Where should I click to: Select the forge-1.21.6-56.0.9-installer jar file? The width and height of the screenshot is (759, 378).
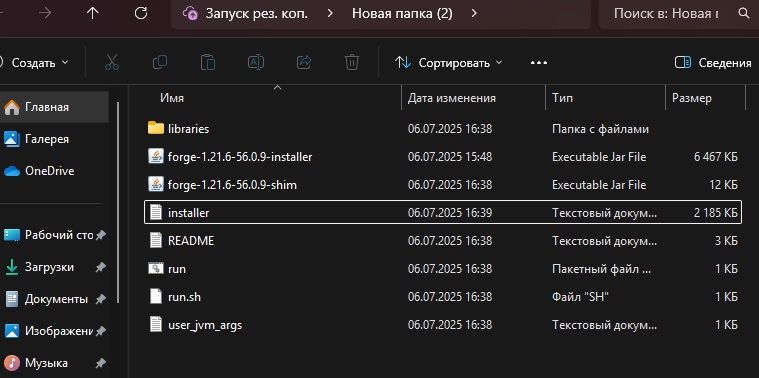(x=442, y=157)
